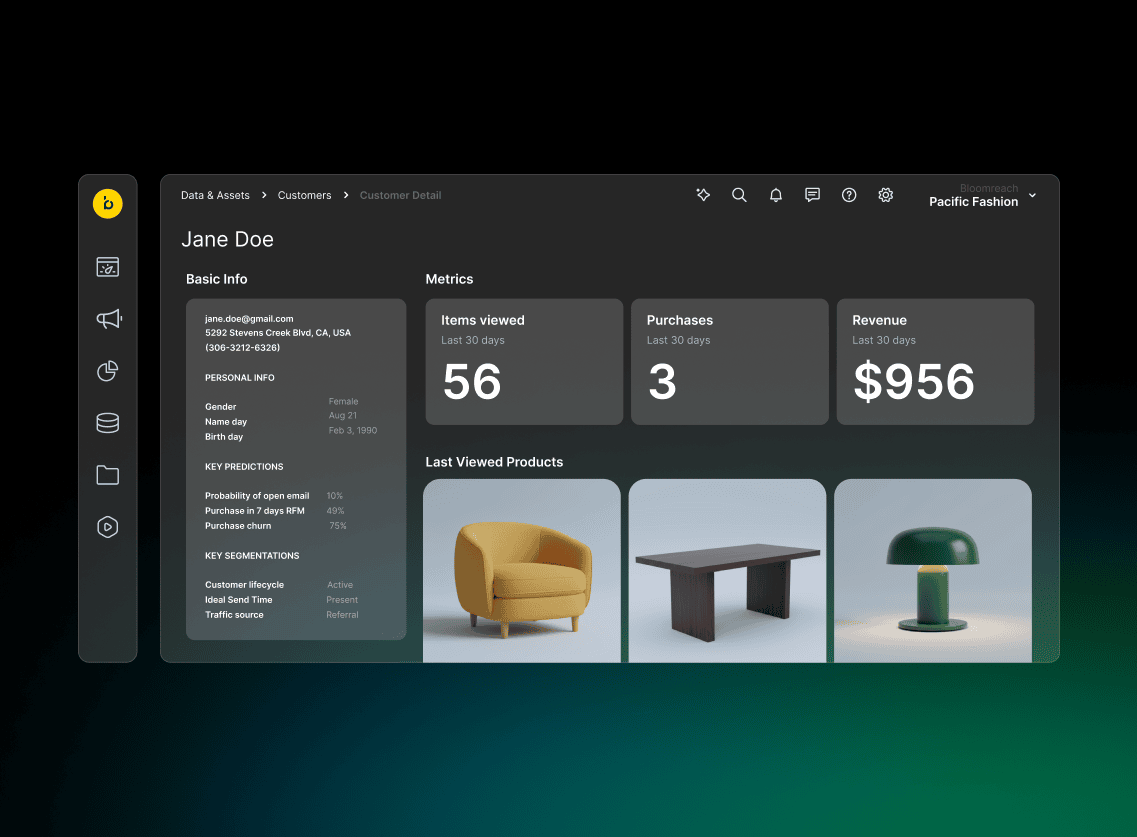The image size is (1137, 837).
Task: Open notifications bell icon
Action: click(776, 195)
